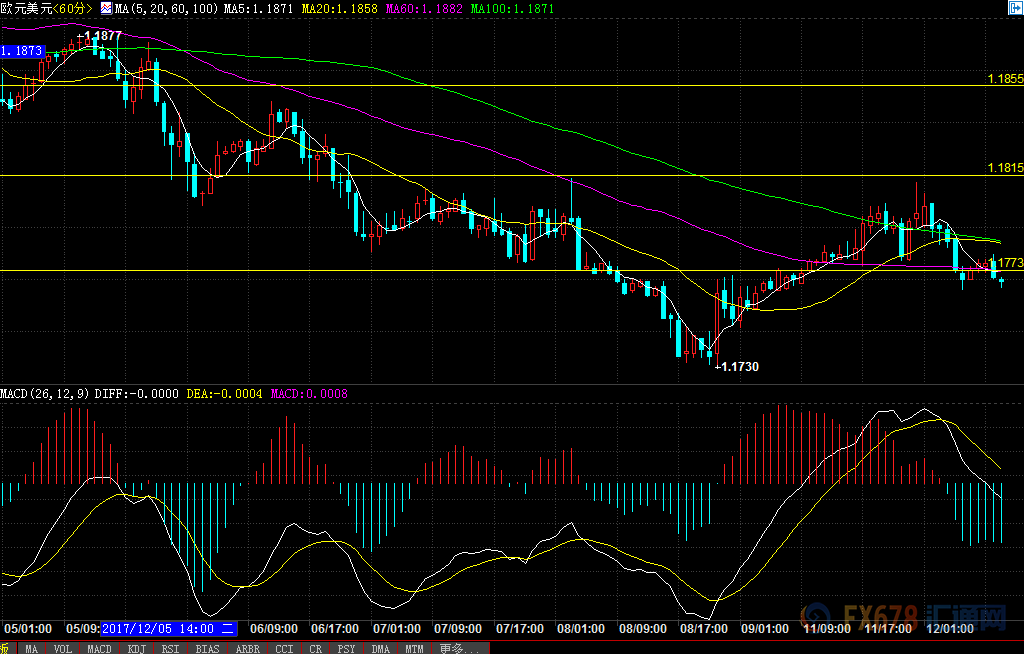
Task: Select the MACD indicator tab
Action: click(99, 648)
